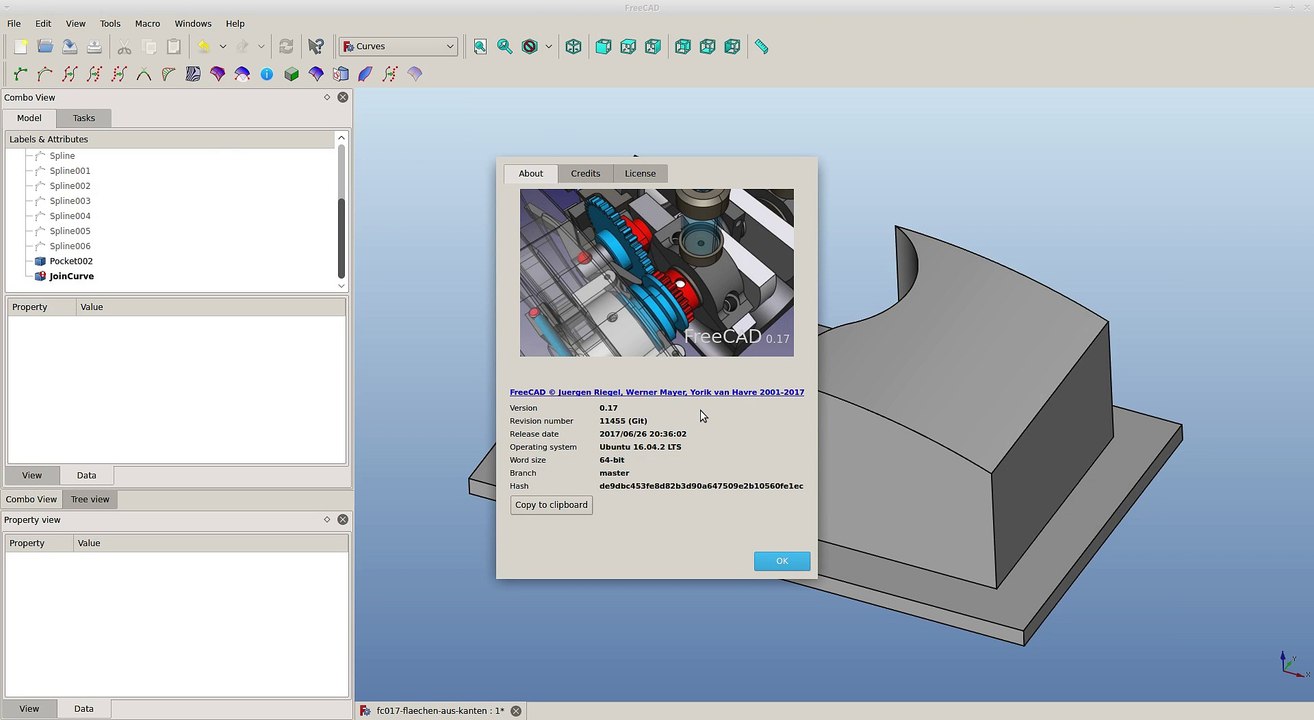Open the Edit menu
The image size is (1314, 720).
(43, 23)
